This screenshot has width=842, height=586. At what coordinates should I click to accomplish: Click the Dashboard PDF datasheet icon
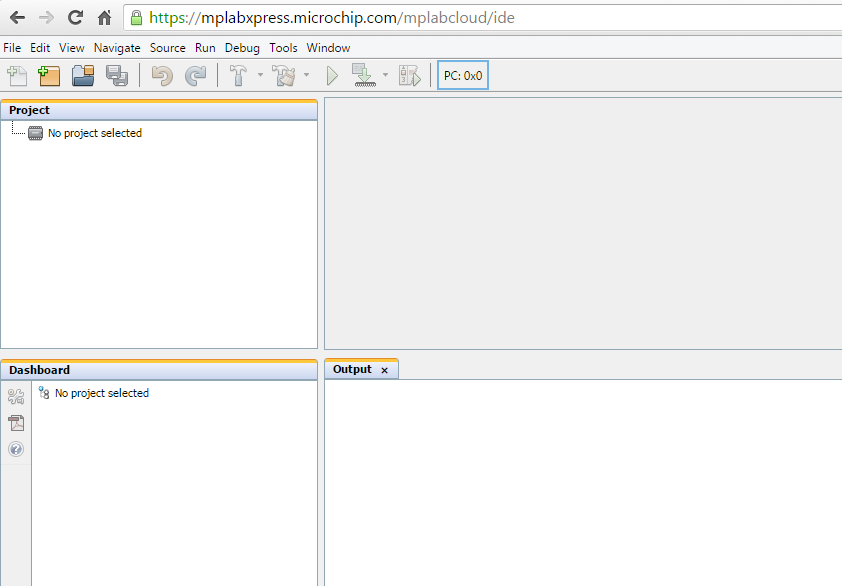16,423
